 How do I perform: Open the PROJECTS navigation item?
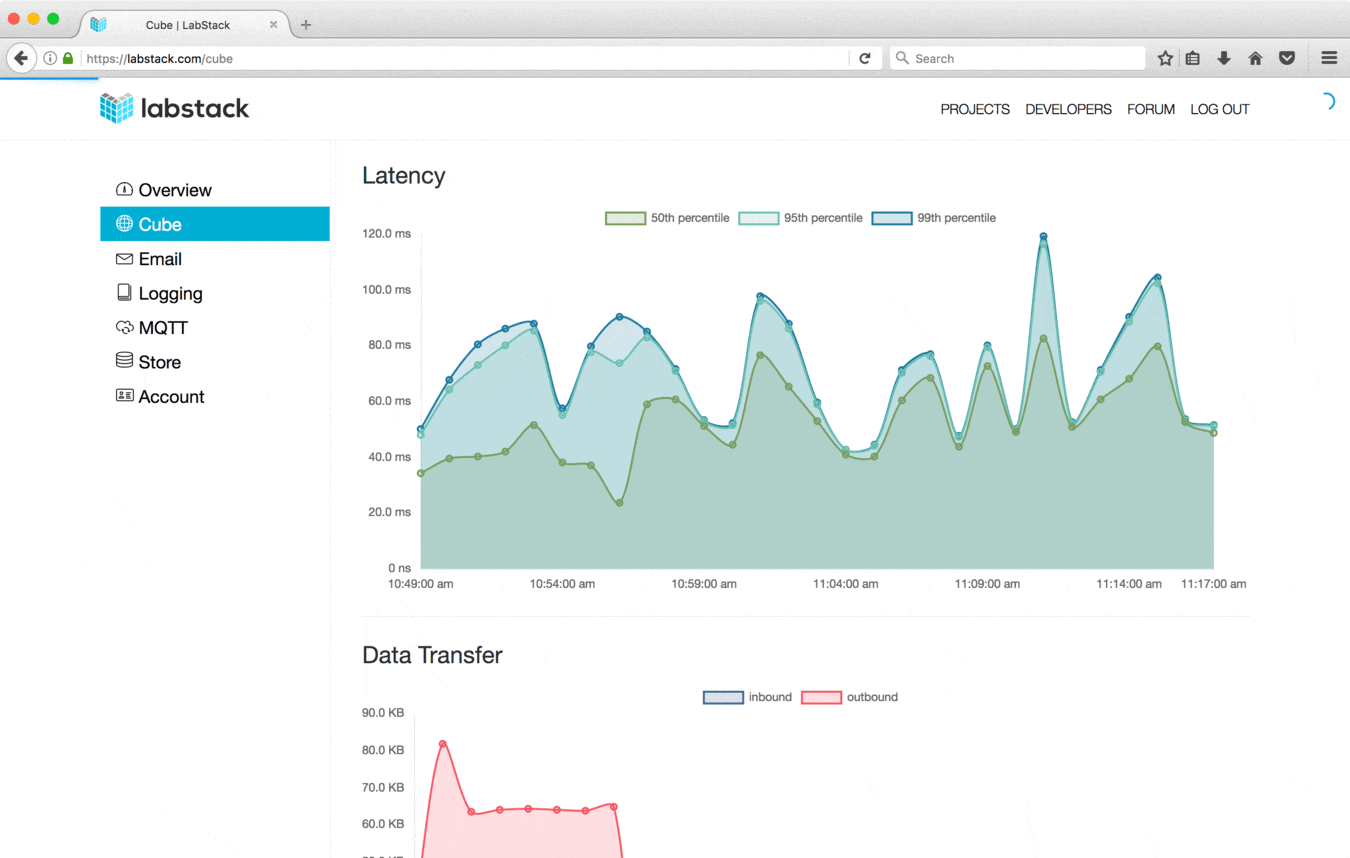click(975, 109)
